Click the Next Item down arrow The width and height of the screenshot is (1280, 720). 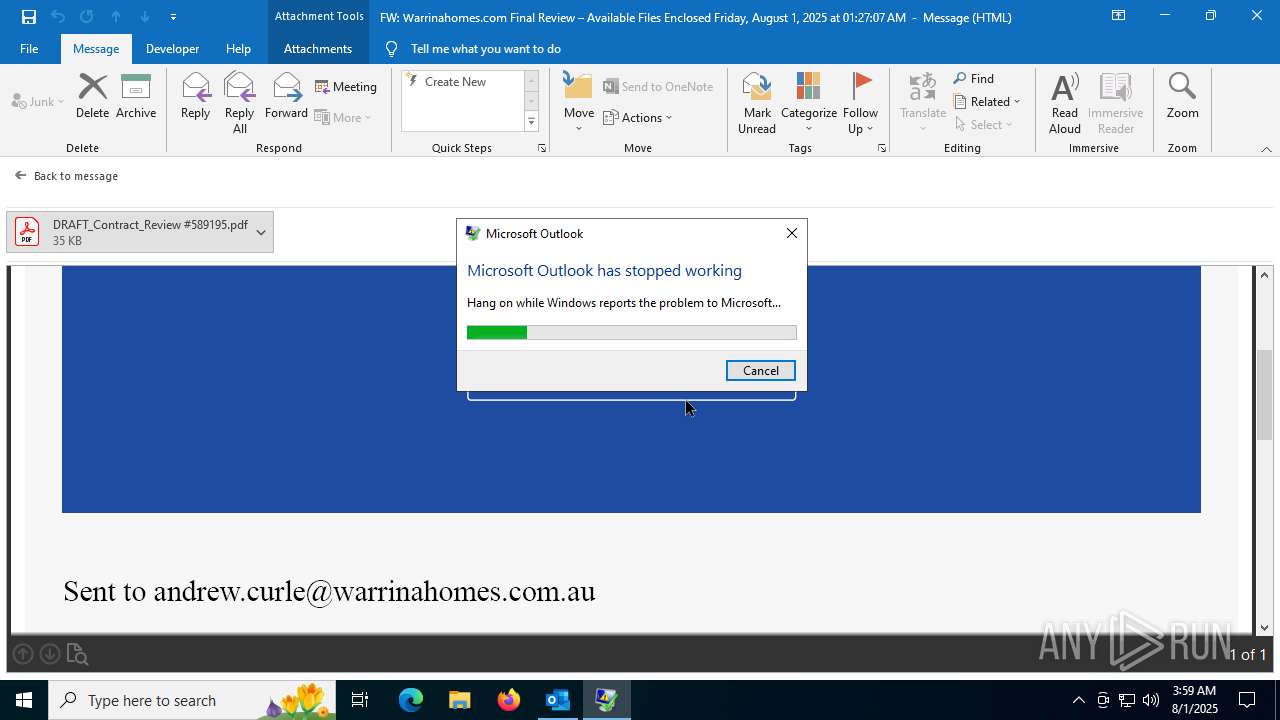(145, 17)
